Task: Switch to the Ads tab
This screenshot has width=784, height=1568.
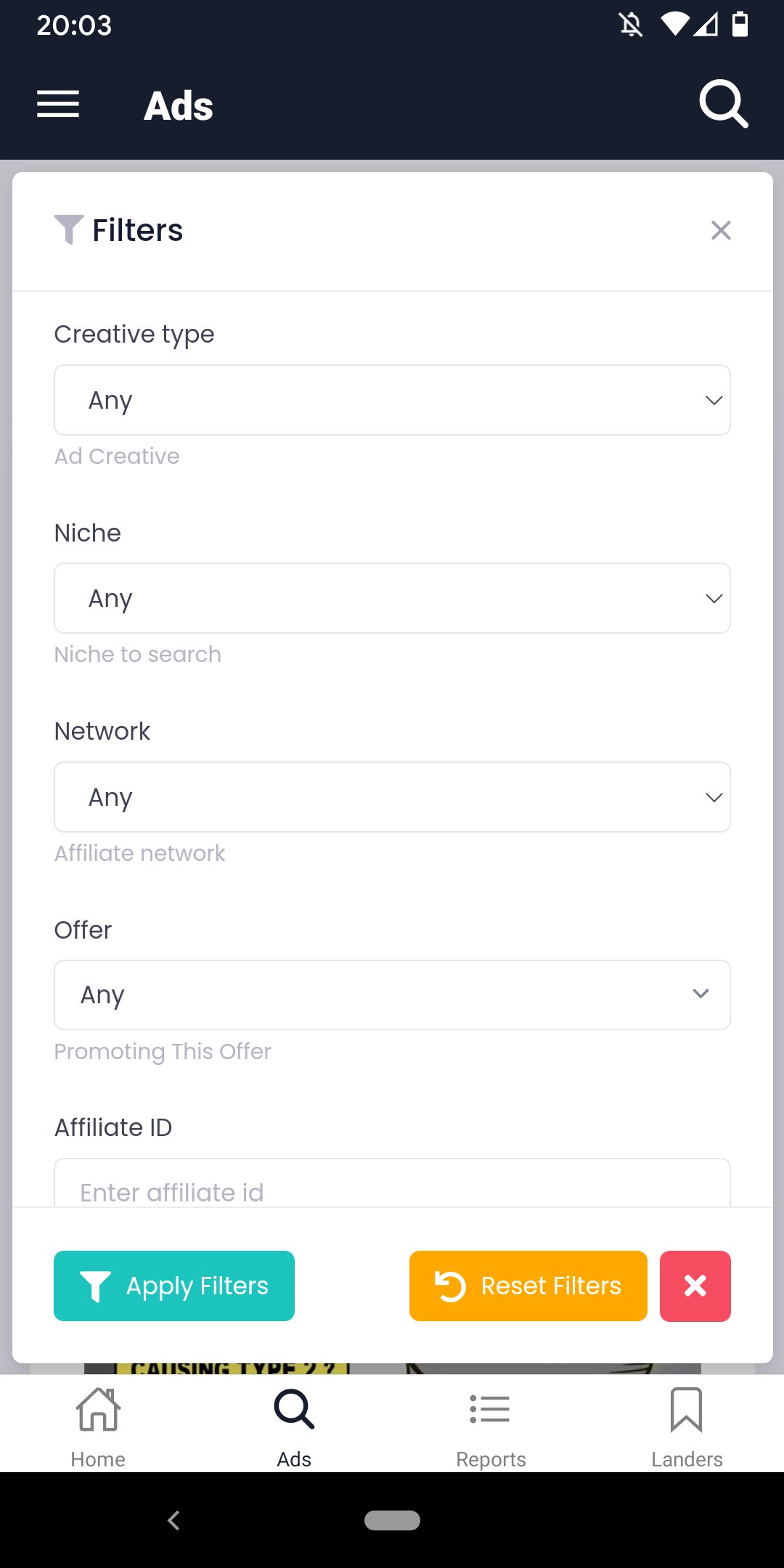Action: click(294, 1426)
